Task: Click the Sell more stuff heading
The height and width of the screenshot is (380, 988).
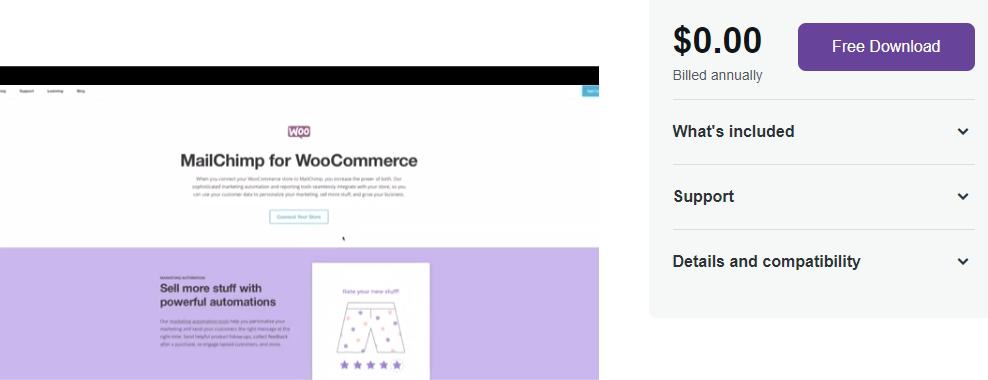Action: tap(217, 295)
